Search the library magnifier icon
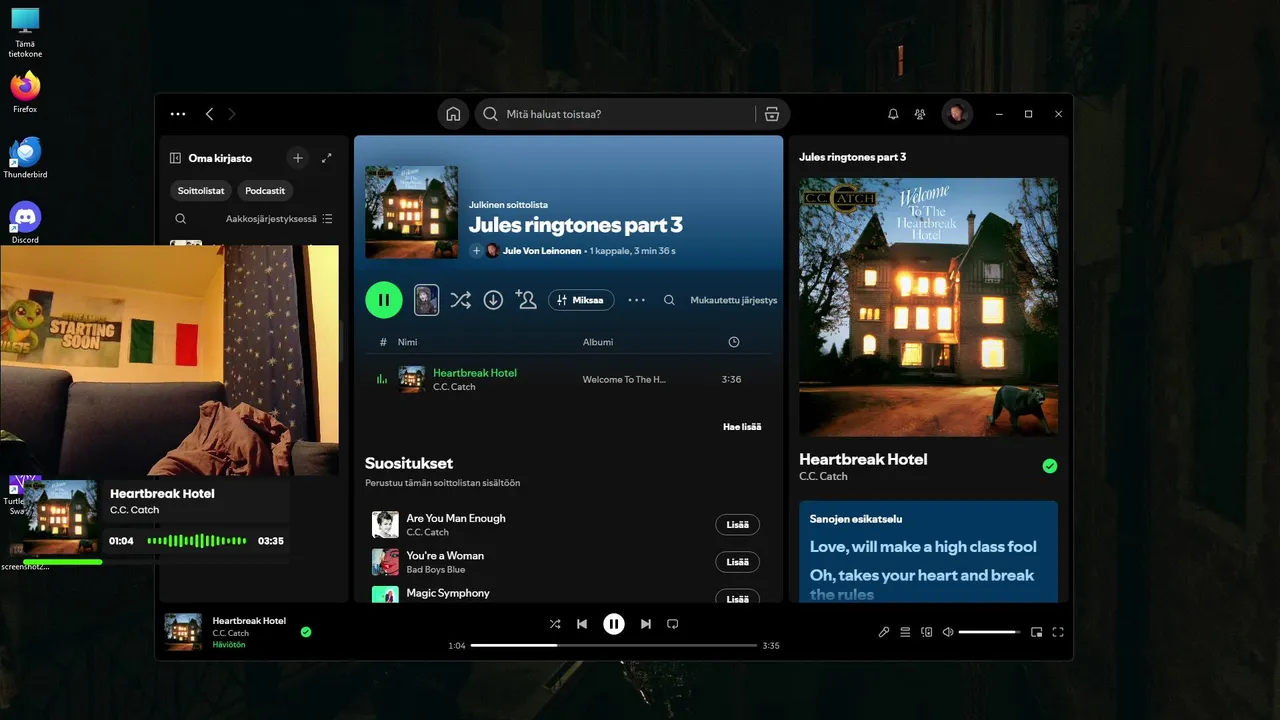The height and width of the screenshot is (720, 1280). click(x=181, y=218)
